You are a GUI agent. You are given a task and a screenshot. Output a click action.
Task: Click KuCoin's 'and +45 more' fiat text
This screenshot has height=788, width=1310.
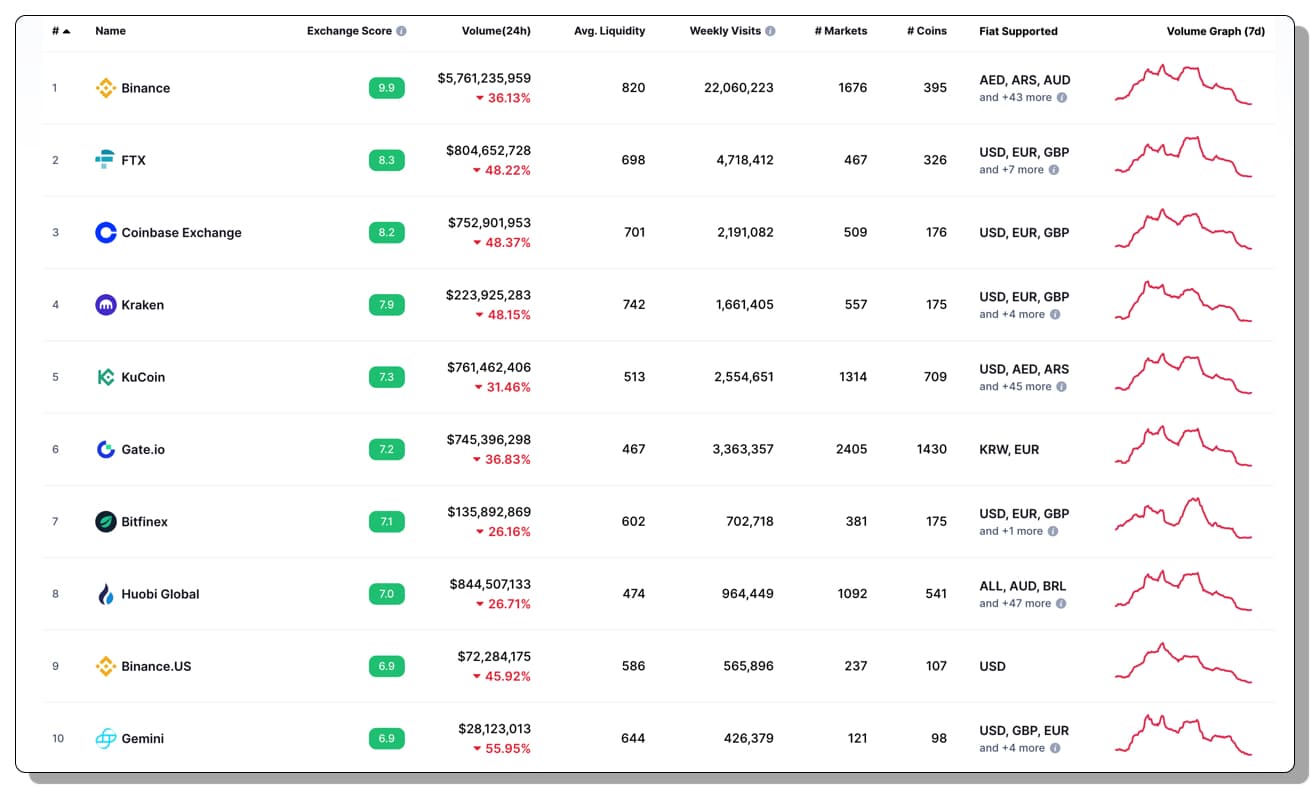(x=1015, y=386)
